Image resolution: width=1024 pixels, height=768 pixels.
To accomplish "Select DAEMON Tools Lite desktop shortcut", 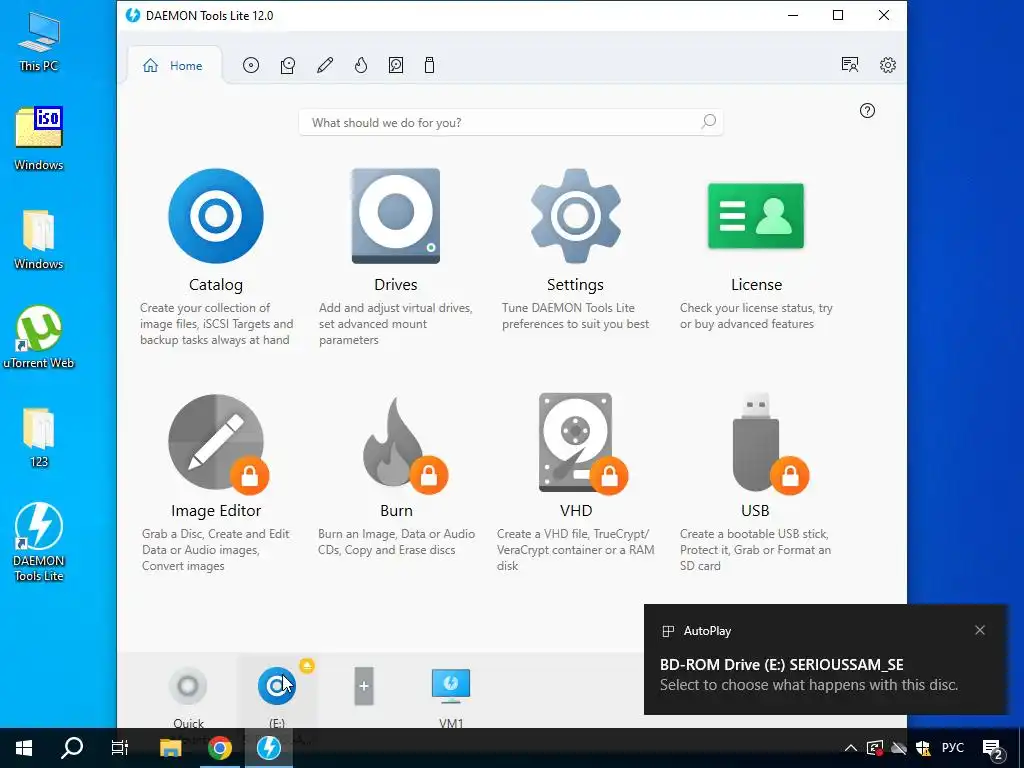I will pos(39,541).
